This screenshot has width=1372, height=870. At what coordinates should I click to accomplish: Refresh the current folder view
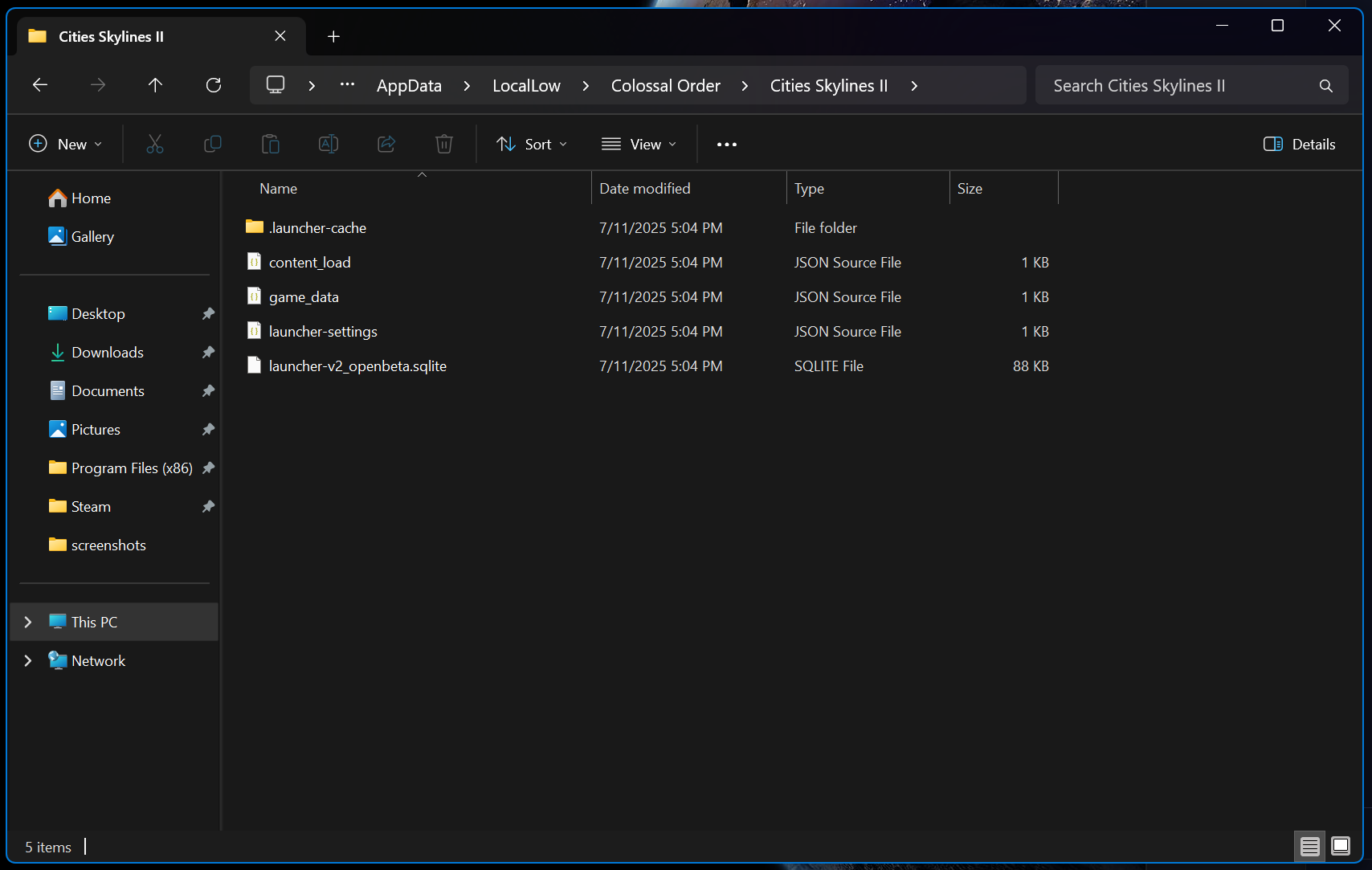coord(214,85)
